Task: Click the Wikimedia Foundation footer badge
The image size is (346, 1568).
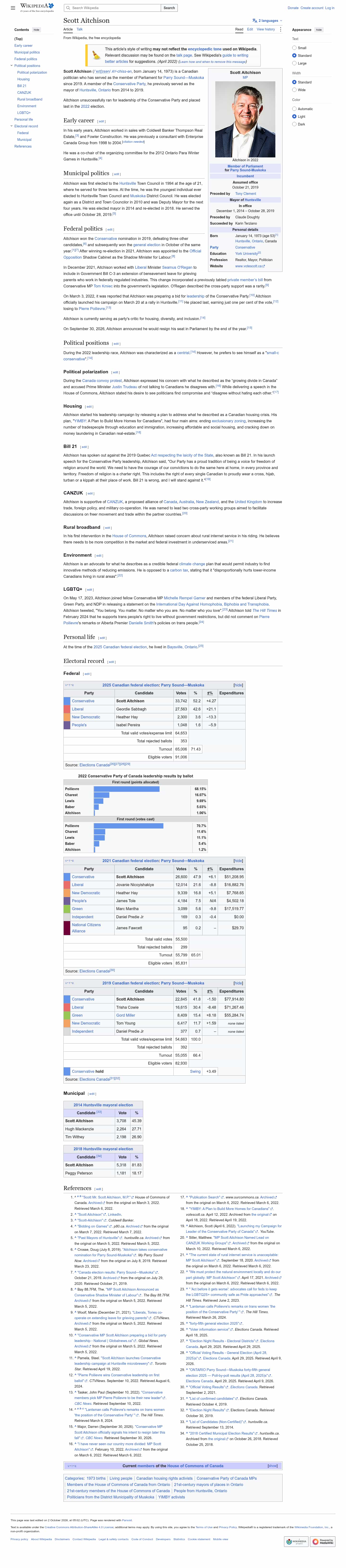Action: [296, 1541]
